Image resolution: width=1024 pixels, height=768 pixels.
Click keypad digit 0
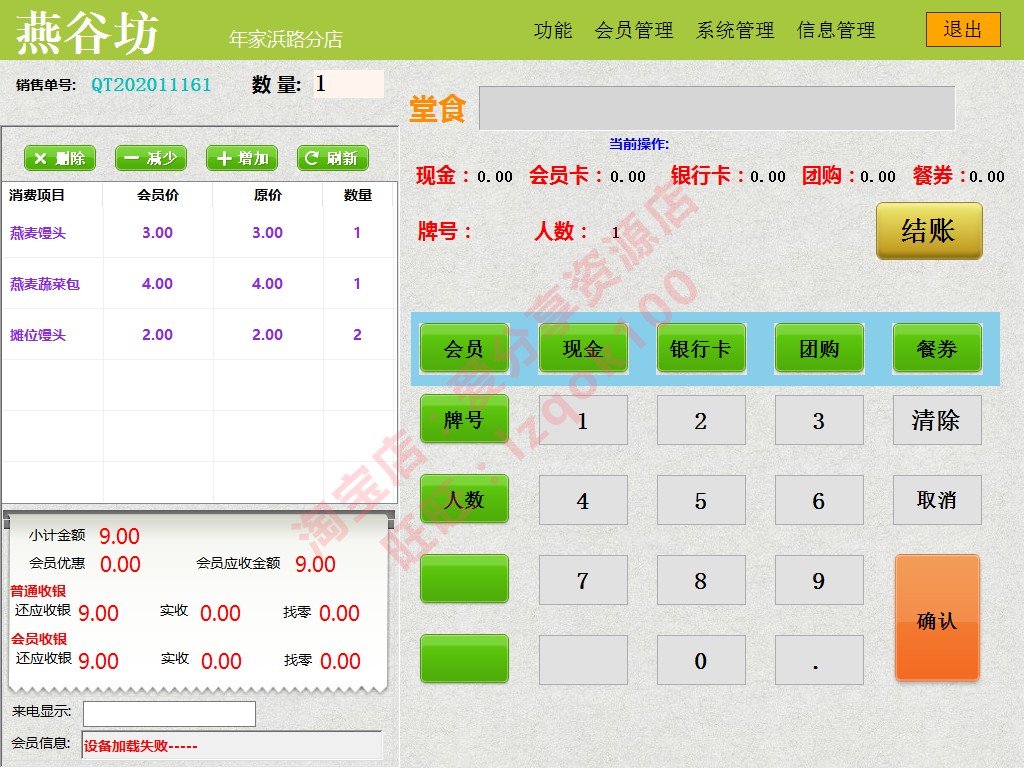(701, 660)
